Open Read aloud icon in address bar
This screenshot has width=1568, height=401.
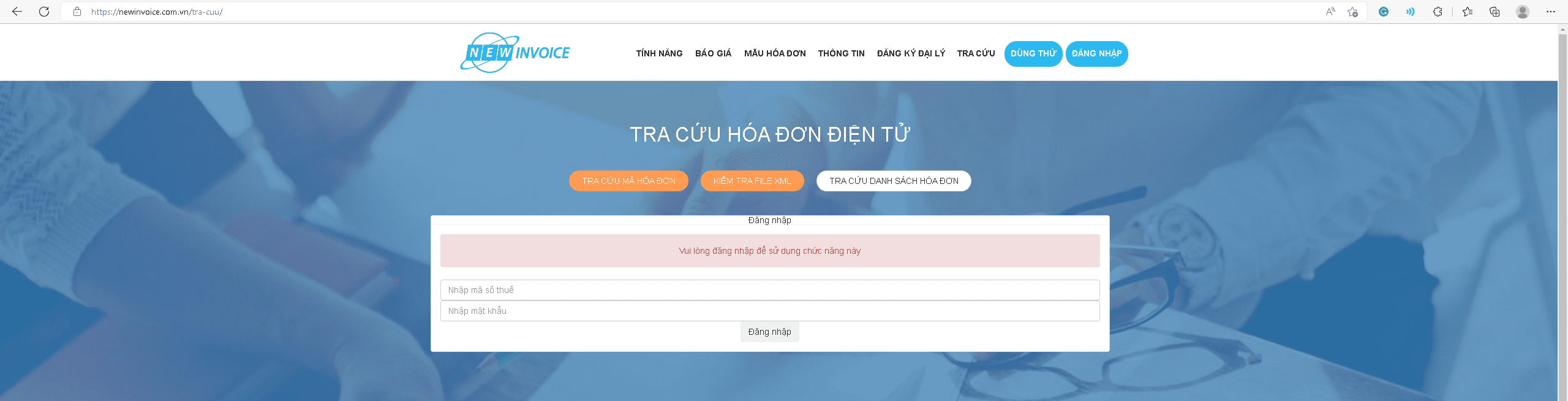tap(1330, 12)
